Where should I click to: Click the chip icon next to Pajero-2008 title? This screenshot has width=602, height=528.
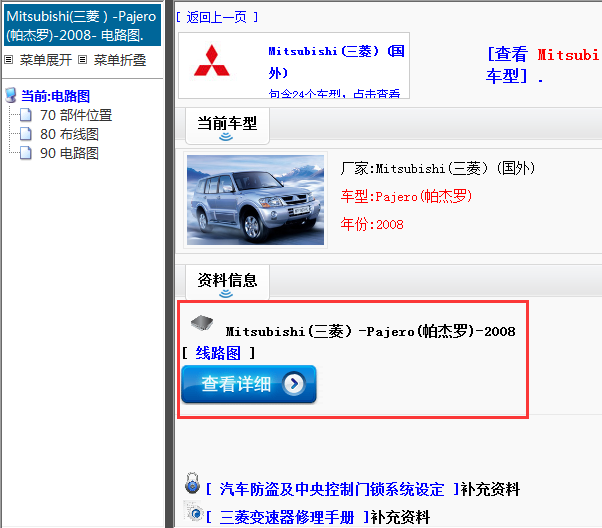point(202,325)
